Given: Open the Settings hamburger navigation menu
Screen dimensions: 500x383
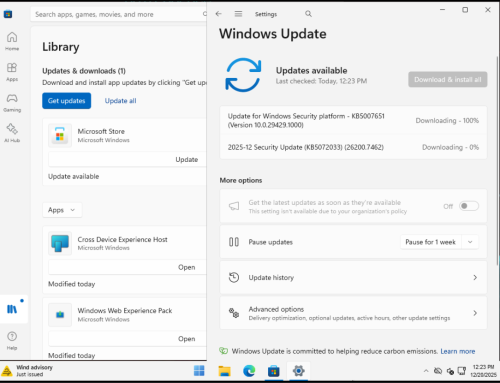Looking at the screenshot, I should click(238, 14).
